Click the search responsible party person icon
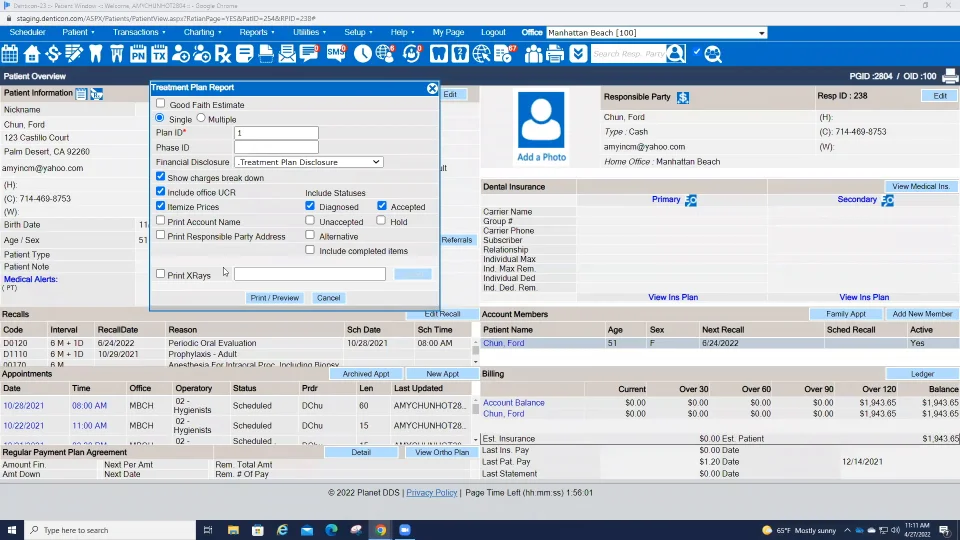Viewport: 960px width, 540px height. [676, 54]
